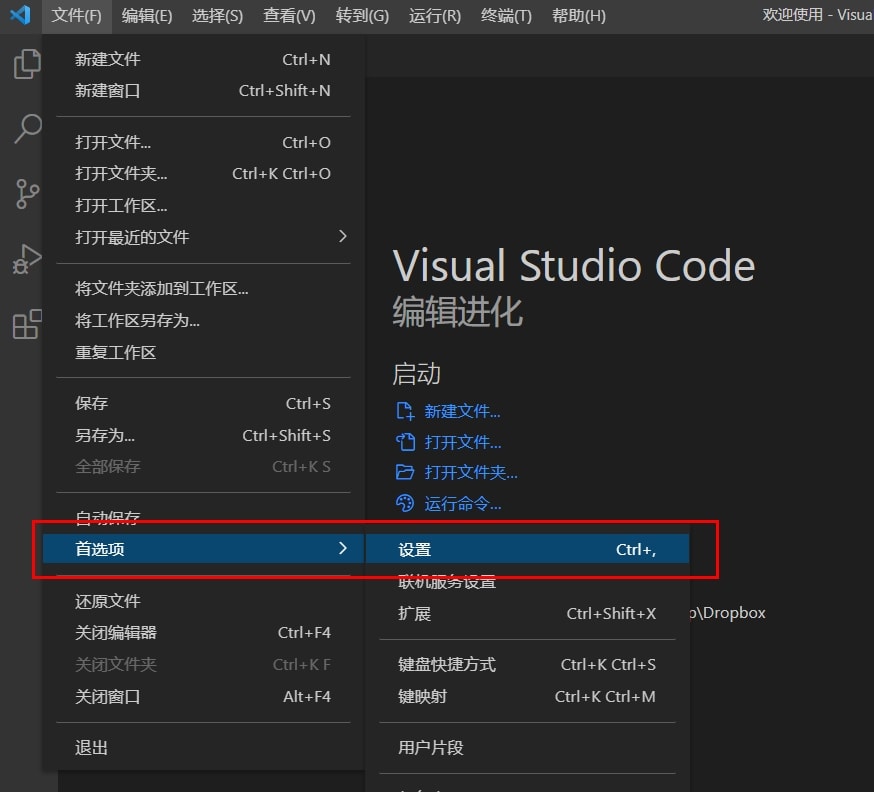Image resolution: width=874 pixels, height=792 pixels.
Task: Open the 查看(V) menu
Action: [x=289, y=16]
